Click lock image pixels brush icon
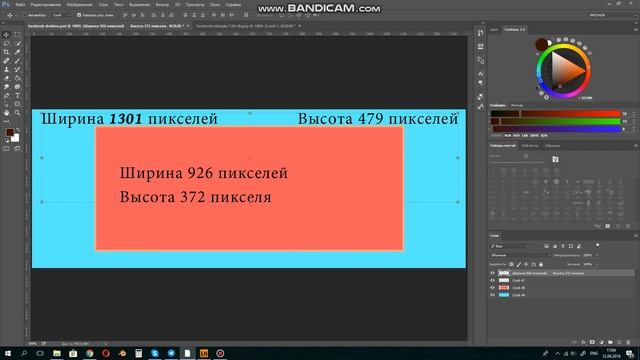 [x=519, y=264]
